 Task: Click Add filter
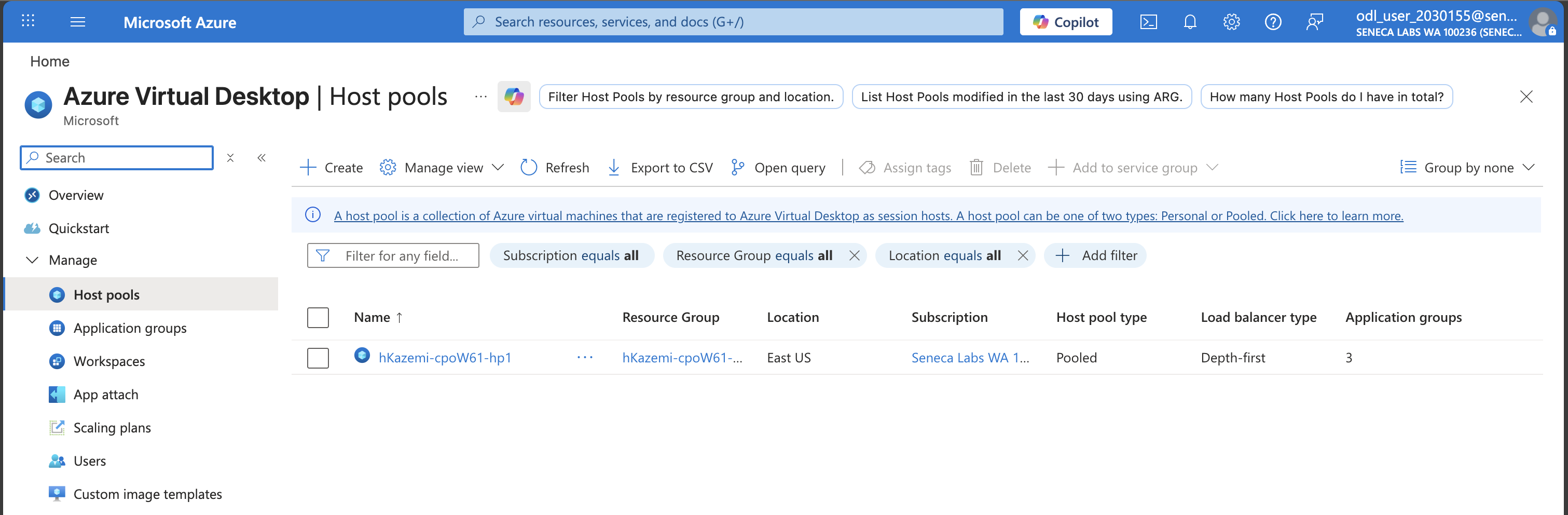(1096, 255)
